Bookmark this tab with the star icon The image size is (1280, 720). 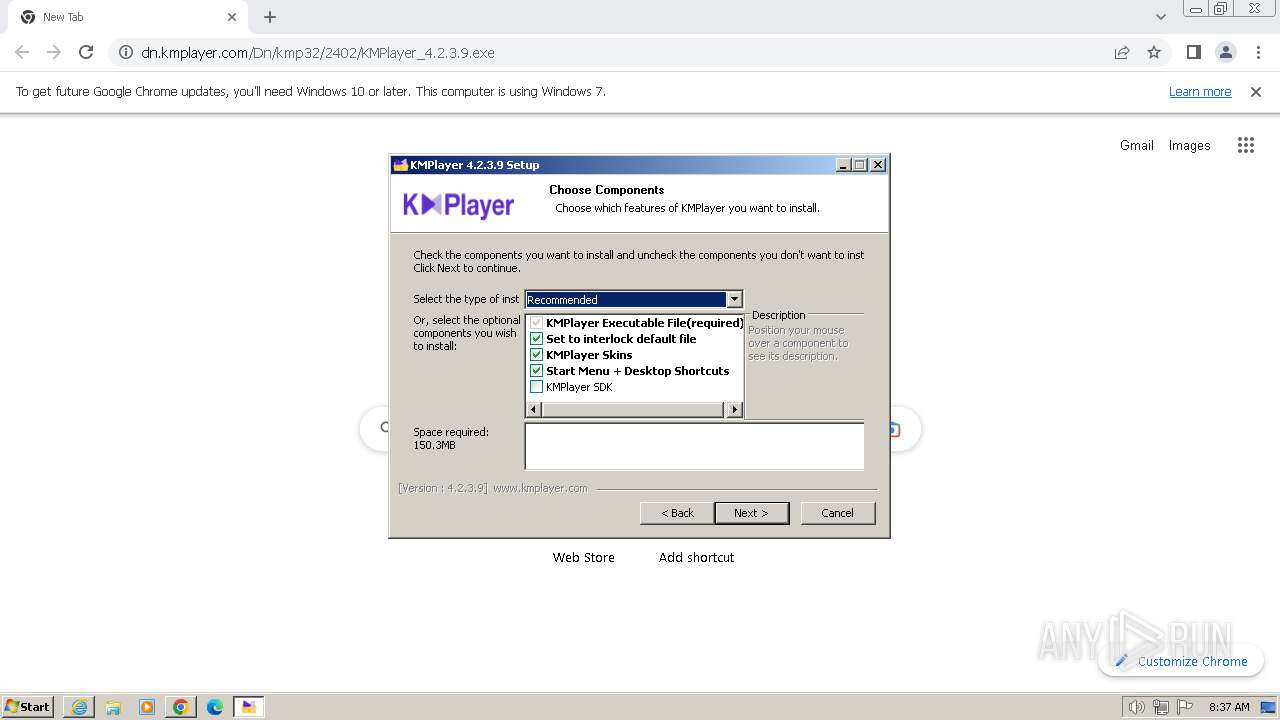point(1154,52)
